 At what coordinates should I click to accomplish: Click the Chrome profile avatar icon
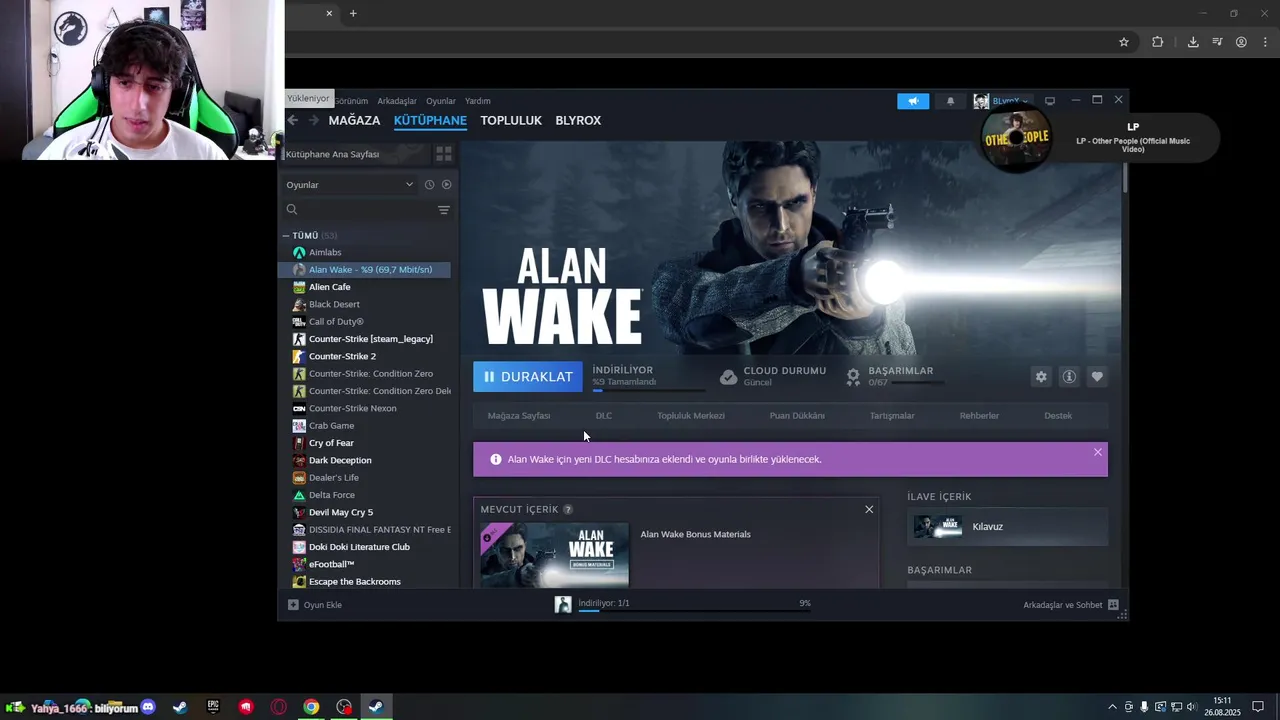(x=1241, y=42)
